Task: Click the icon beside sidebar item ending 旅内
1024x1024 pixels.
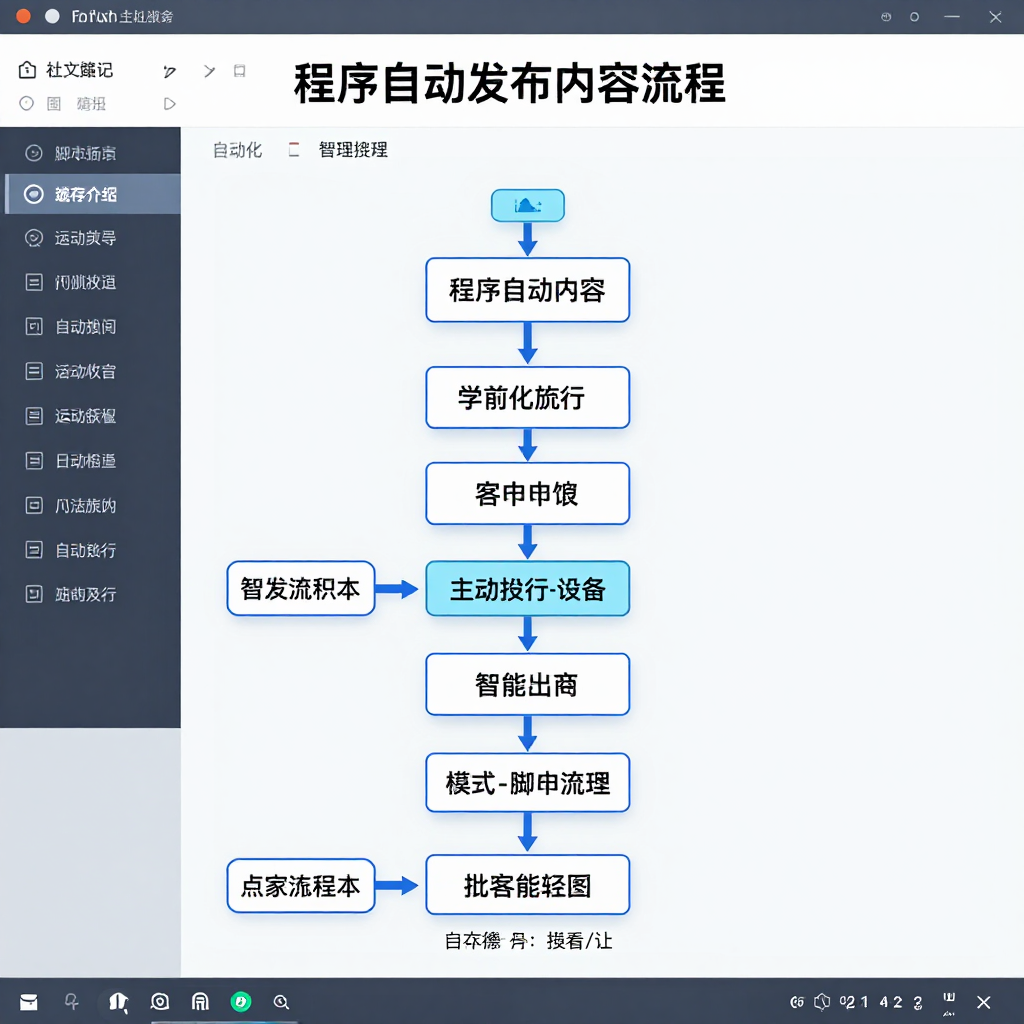Action: coord(34,505)
